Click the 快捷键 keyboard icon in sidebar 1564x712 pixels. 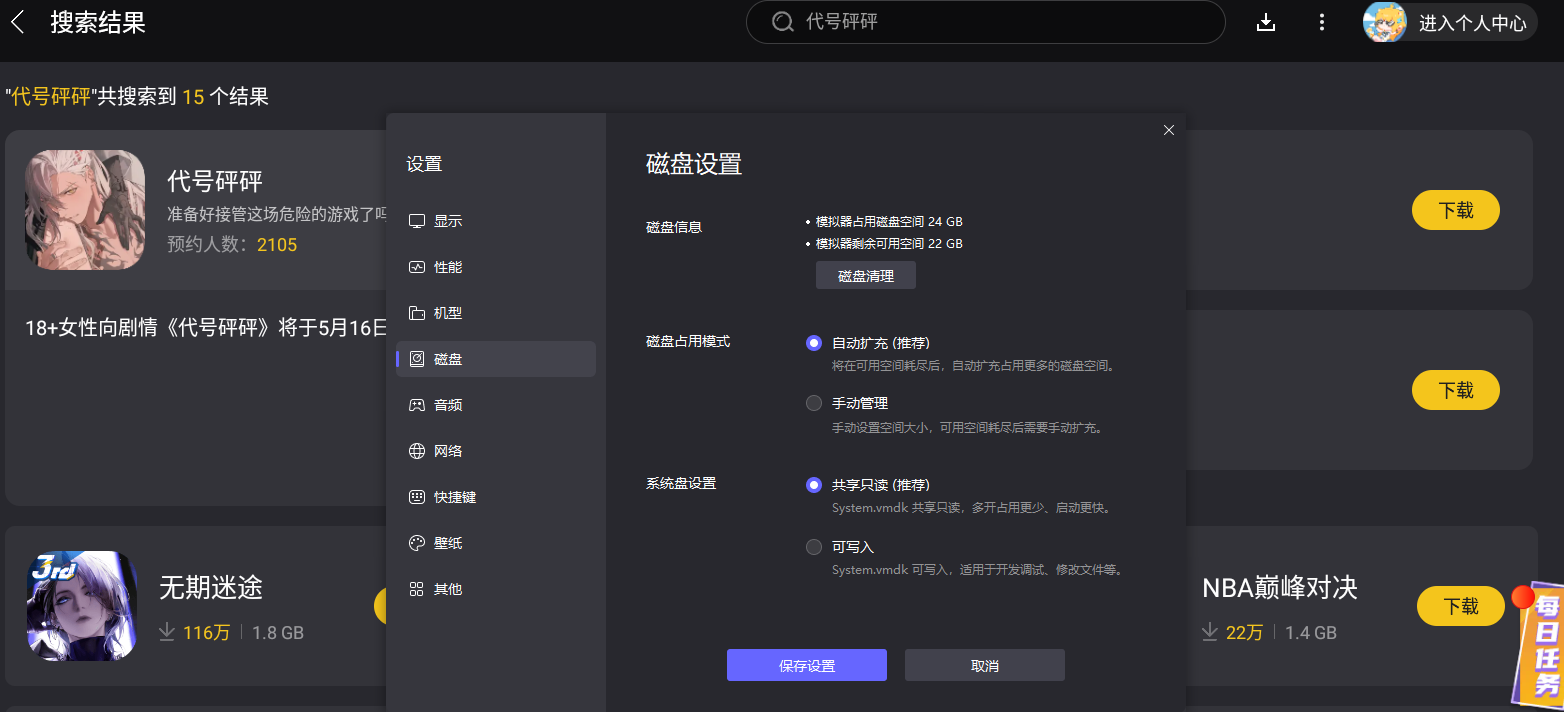pyautogui.click(x=417, y=497)
